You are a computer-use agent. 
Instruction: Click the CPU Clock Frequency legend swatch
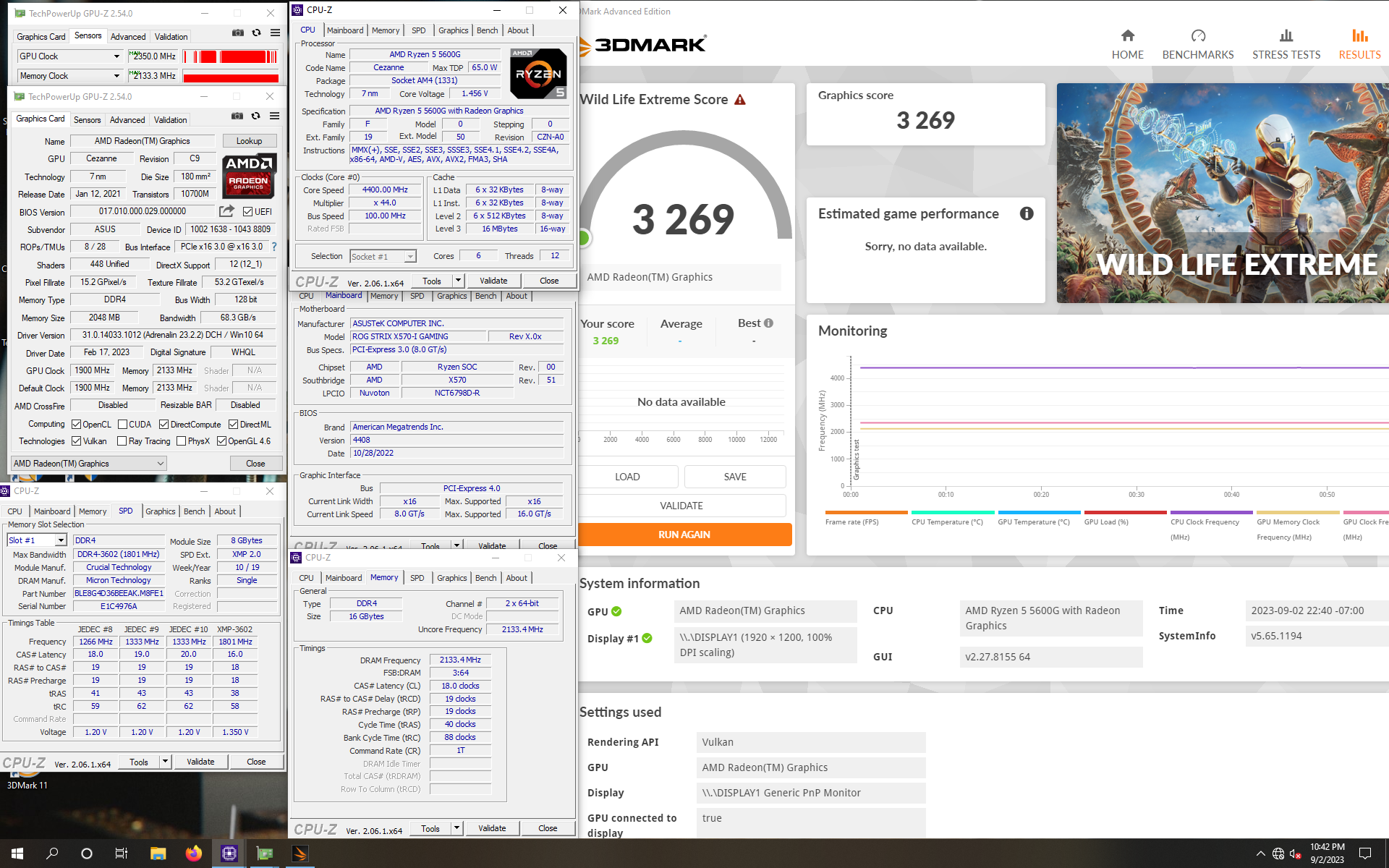coord(1212,512)
